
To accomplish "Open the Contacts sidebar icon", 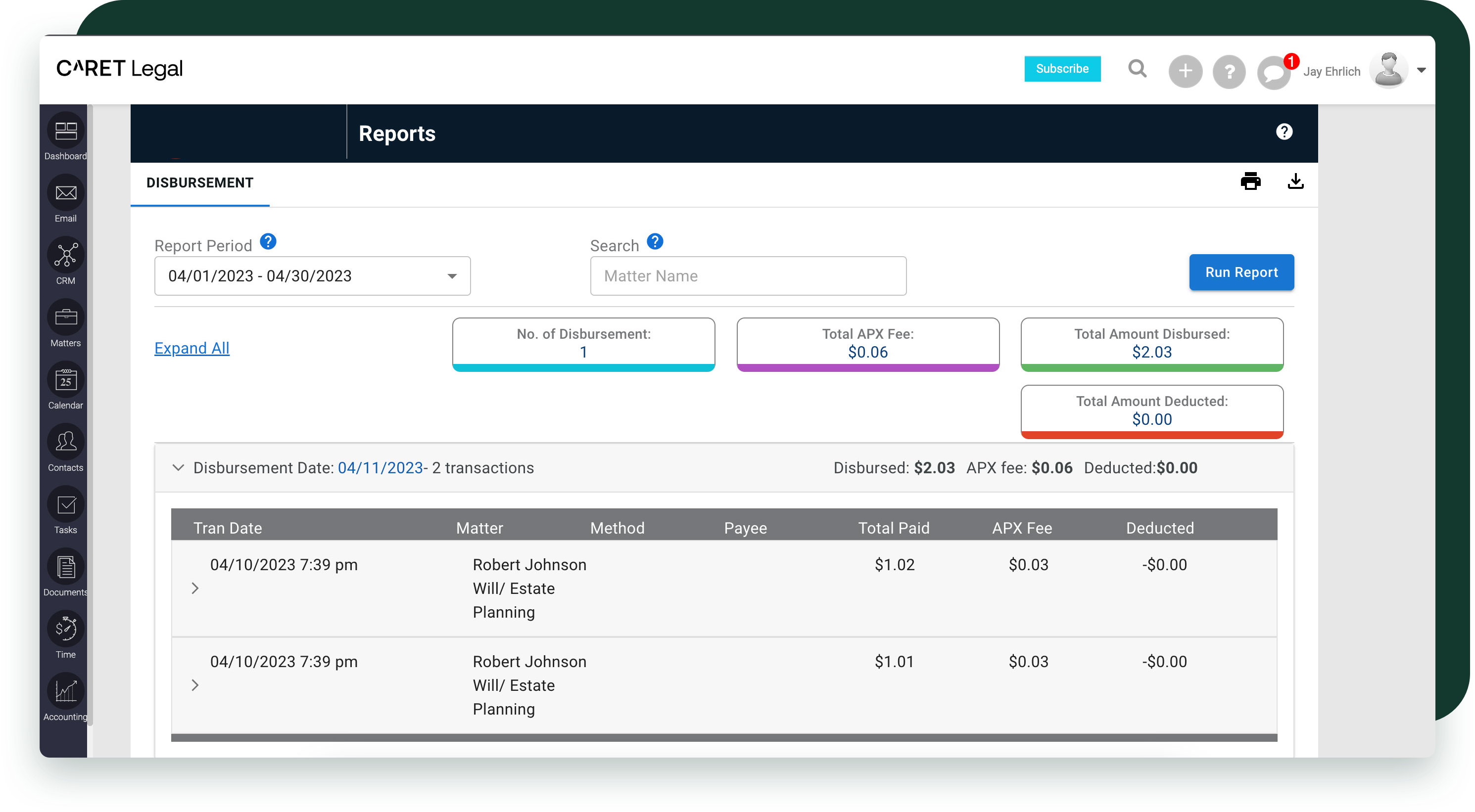I will [66, 442].
